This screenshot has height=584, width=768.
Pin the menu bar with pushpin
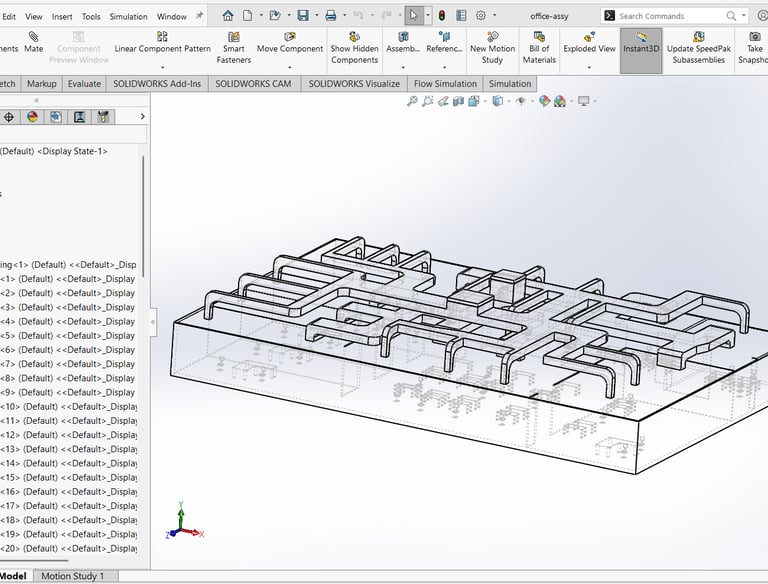199,16
